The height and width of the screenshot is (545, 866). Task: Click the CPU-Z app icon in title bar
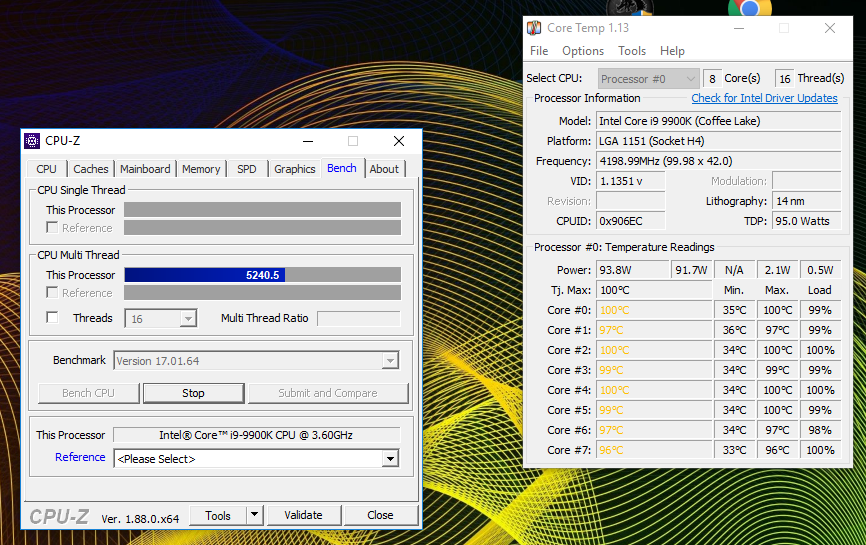pyautogui.click(x=32, y=141)
